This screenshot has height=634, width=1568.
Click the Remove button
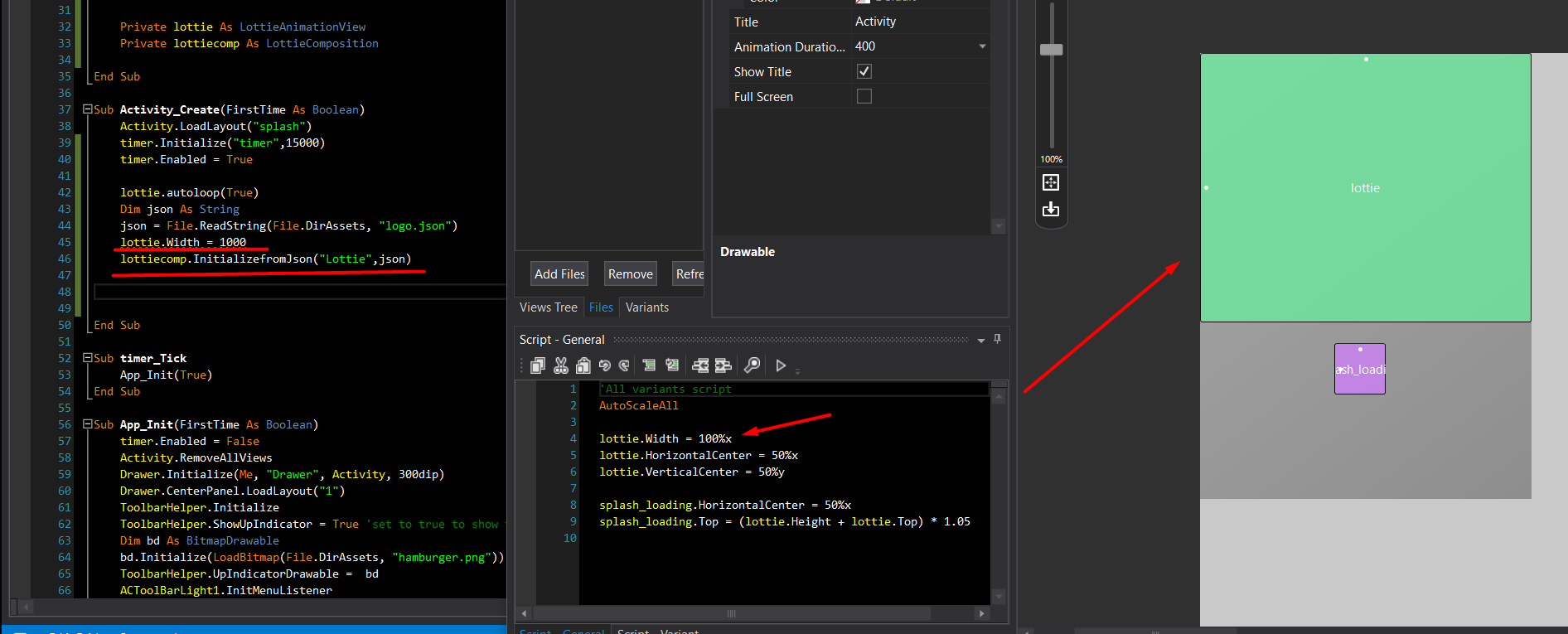(630, 274)
